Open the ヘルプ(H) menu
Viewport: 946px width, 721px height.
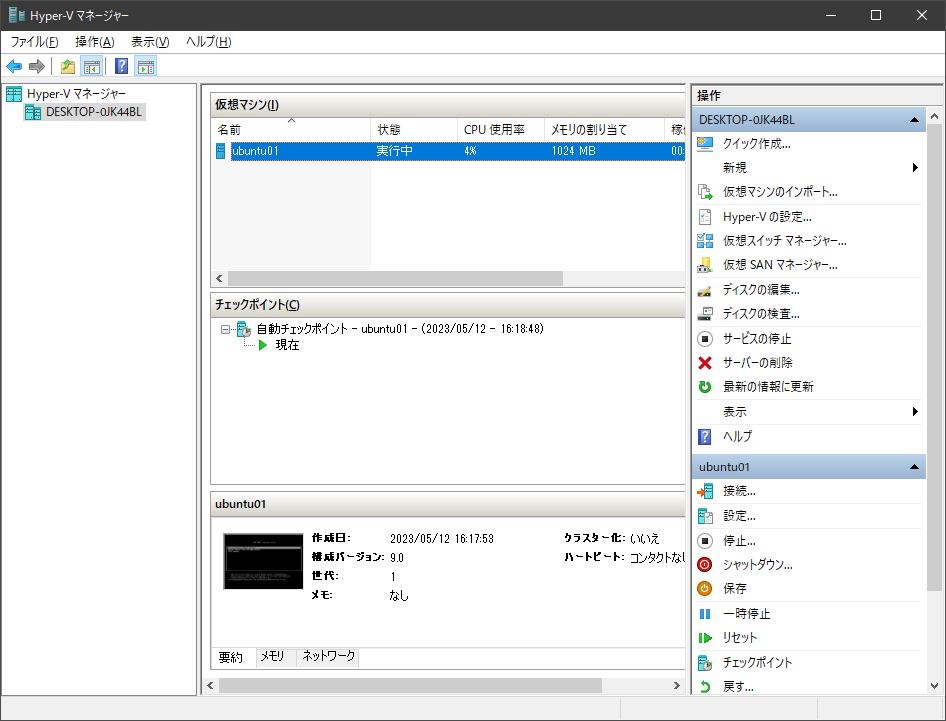point(209,42)
